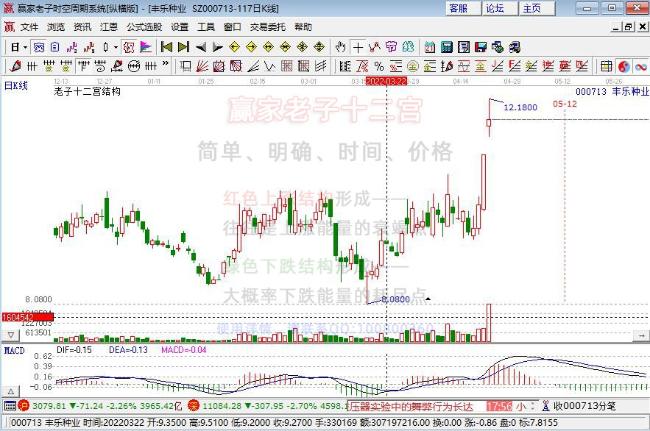Open the 文件 menu

[29, 27]
